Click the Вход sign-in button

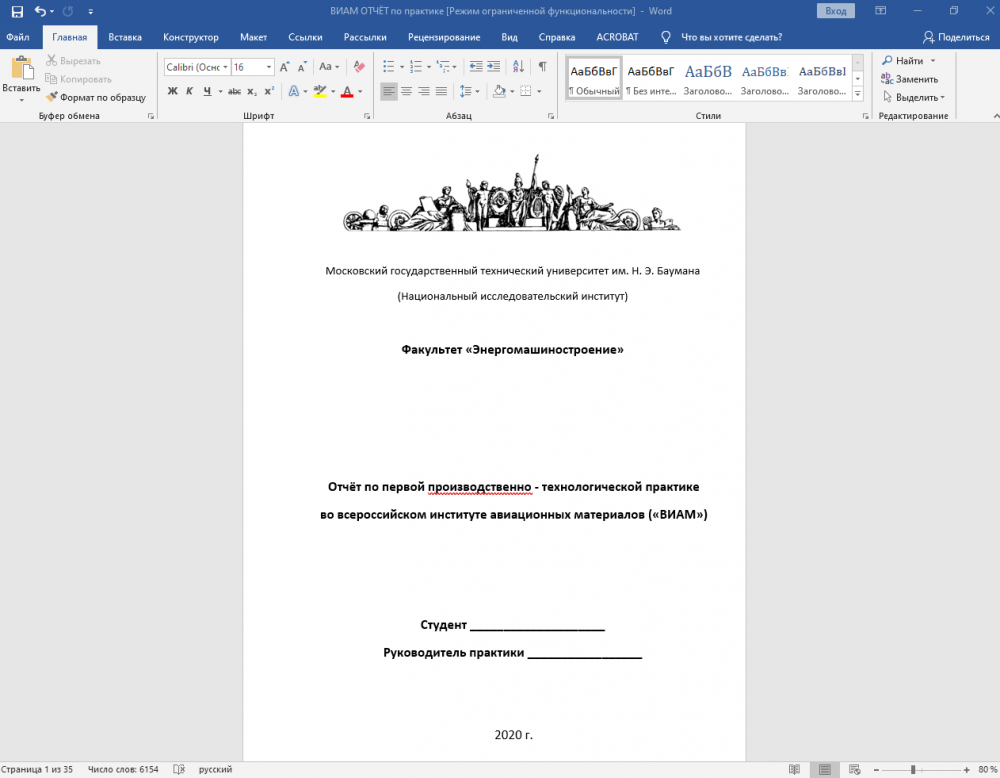tap(835, 11)
